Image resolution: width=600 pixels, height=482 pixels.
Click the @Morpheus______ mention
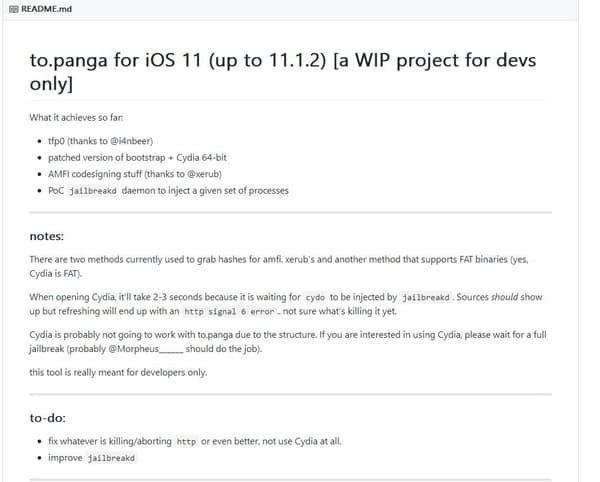click(146, 349)
